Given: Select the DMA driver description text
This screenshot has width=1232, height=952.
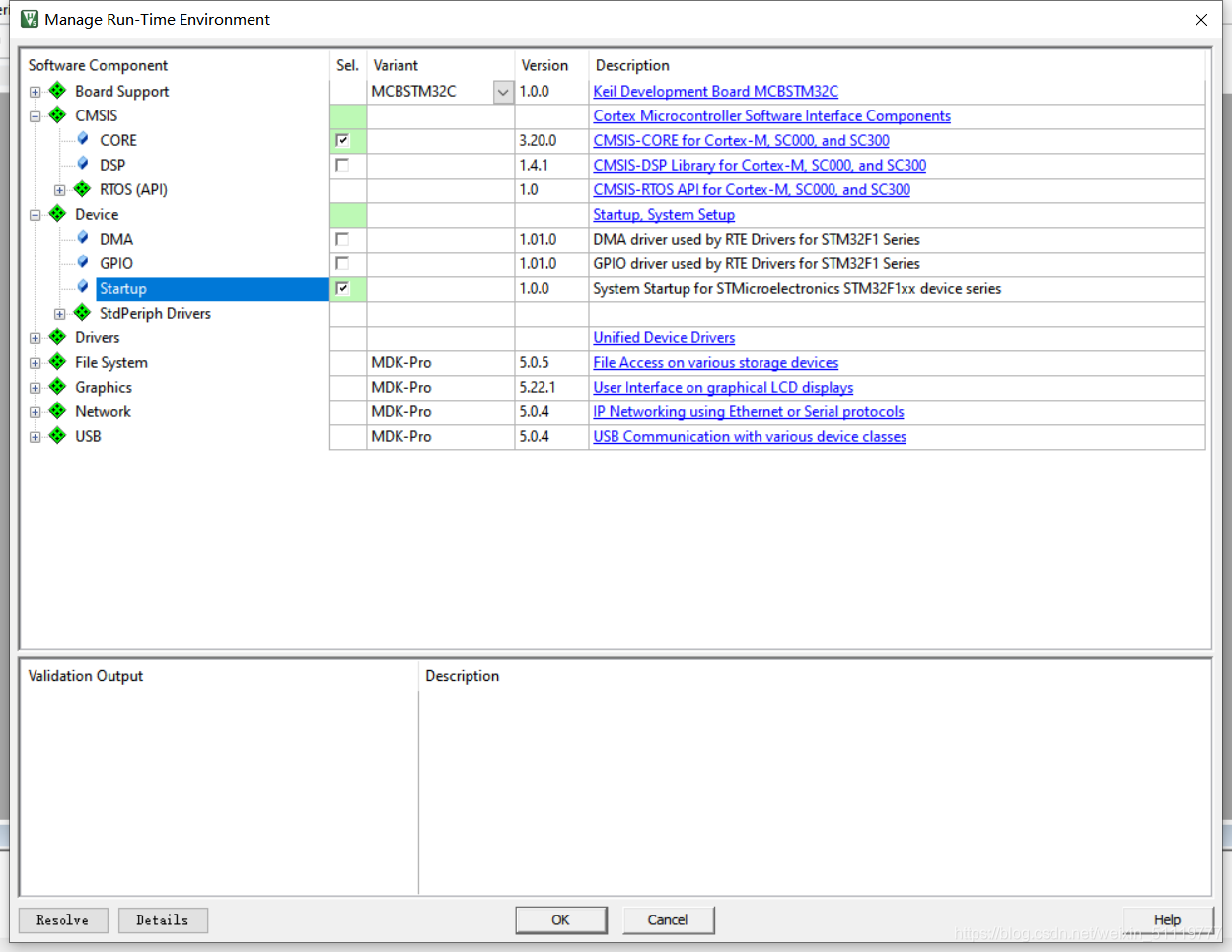Looking at the screenshot, I should pyautogui.click(x=757, y=239).
